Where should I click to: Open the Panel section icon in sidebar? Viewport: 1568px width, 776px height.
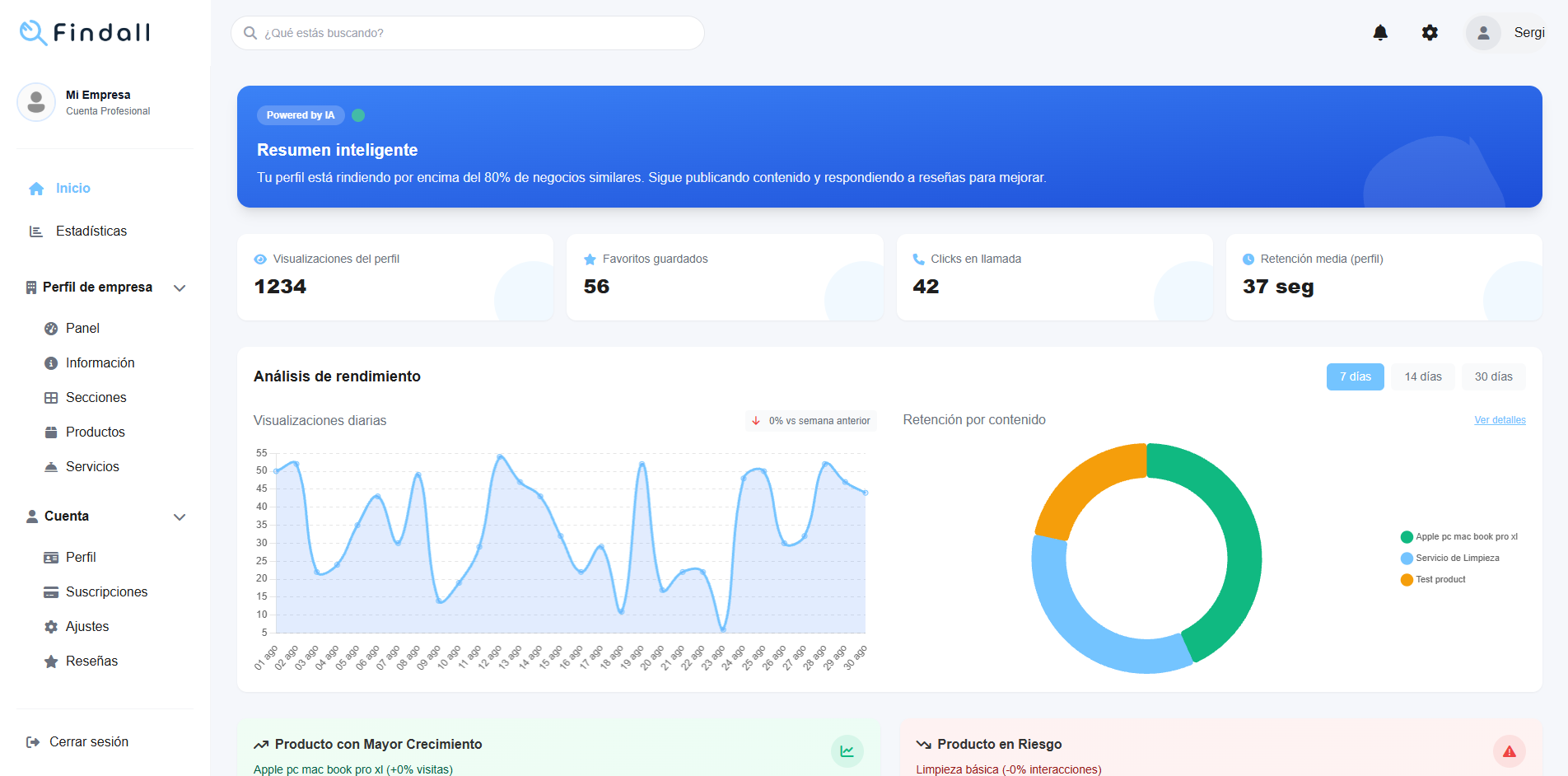pos(51,328)
